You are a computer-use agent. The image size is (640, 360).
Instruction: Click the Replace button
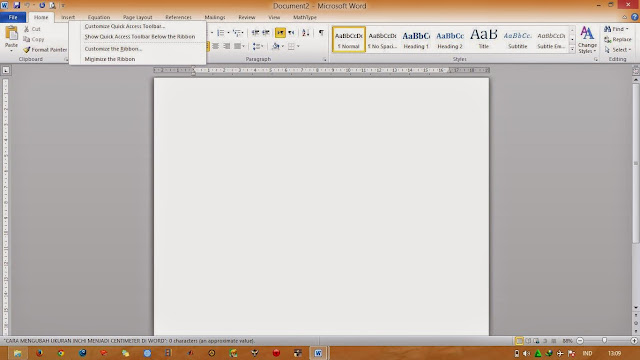pyautogui.click(x=618, y=39)
